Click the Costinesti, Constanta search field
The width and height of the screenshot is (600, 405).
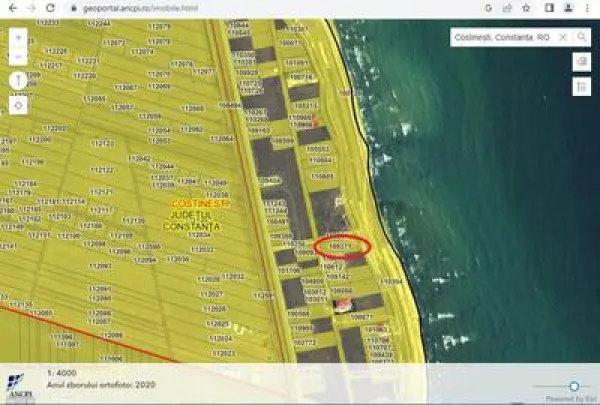[x=502, y=37]
